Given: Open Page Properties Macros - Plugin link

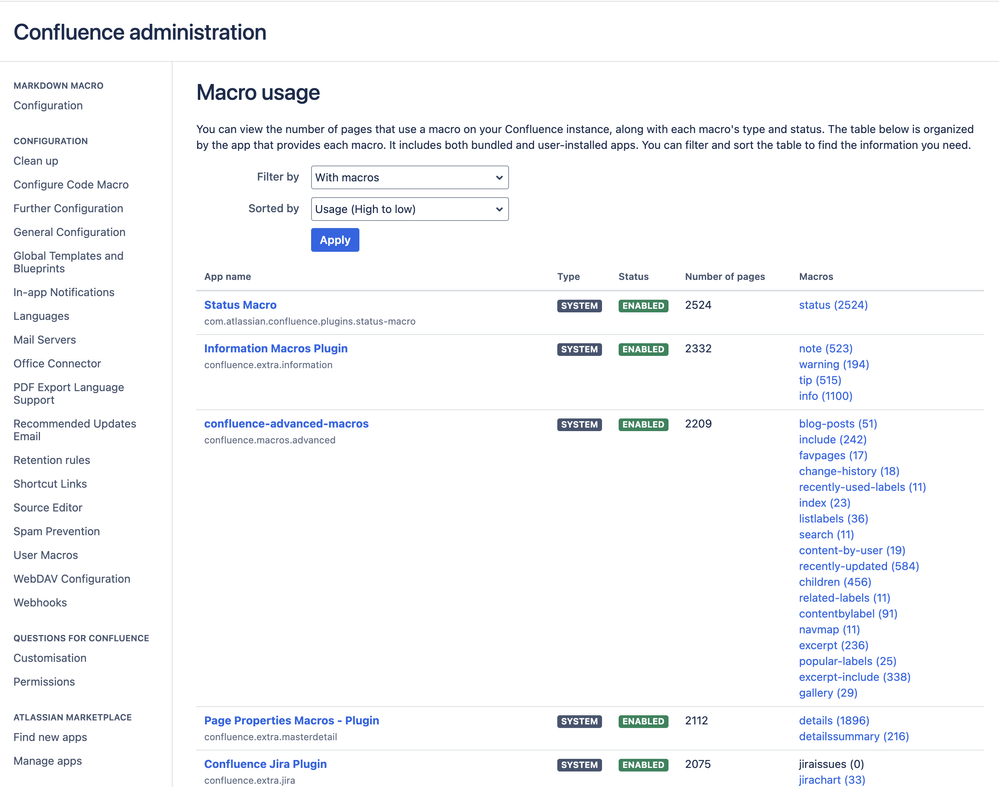Looking at the screenshot, I should [x=291, y=721].
